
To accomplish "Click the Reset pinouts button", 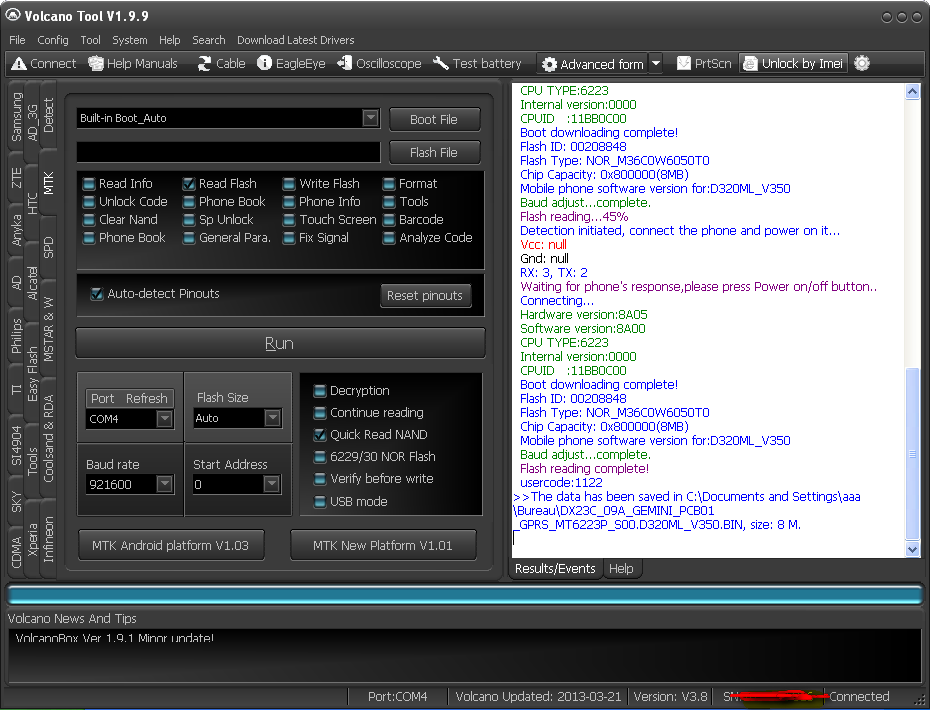I will (x=425, y=295).
